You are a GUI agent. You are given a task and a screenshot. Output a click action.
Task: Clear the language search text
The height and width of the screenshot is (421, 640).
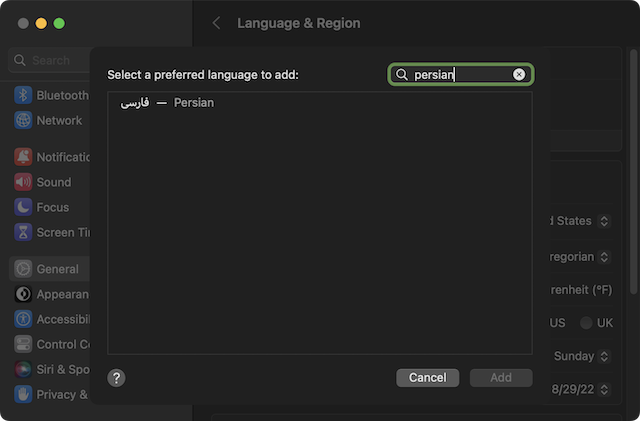[519, 75]
